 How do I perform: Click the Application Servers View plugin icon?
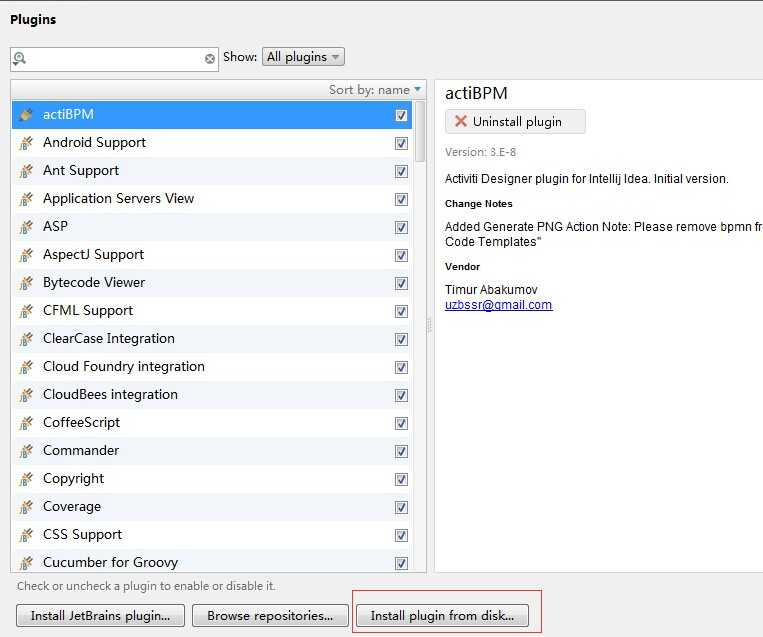point(26,199)
